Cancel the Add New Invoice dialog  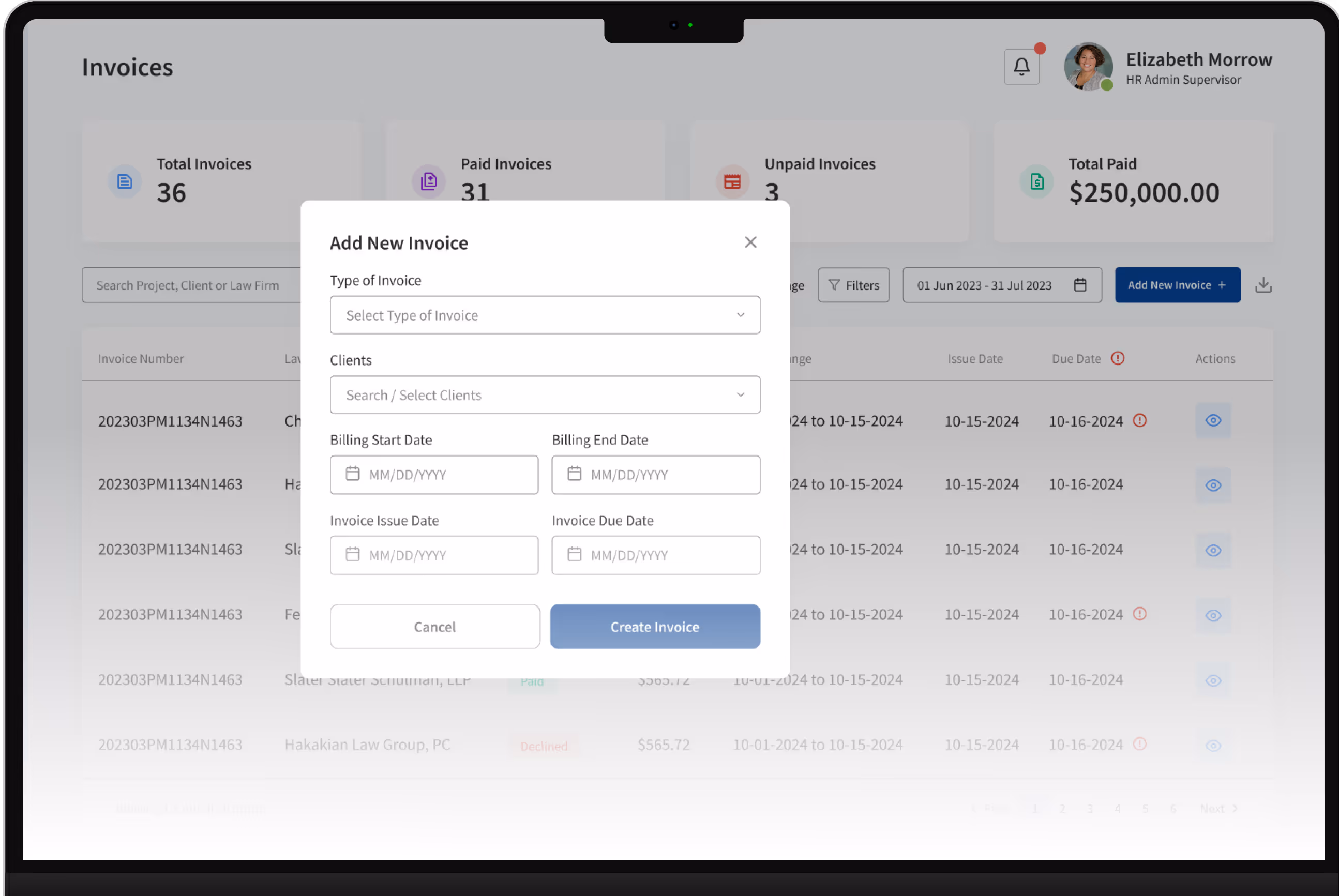434,626
